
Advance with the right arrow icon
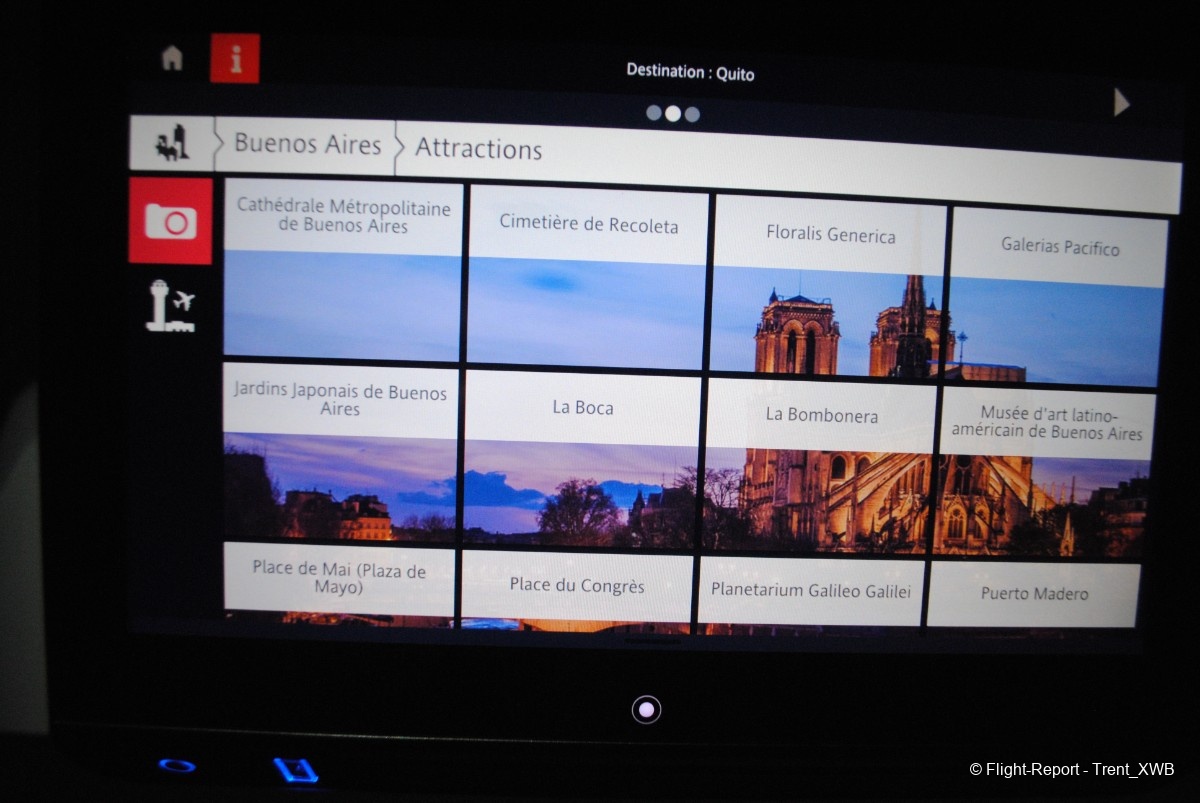pos(1121,103)
